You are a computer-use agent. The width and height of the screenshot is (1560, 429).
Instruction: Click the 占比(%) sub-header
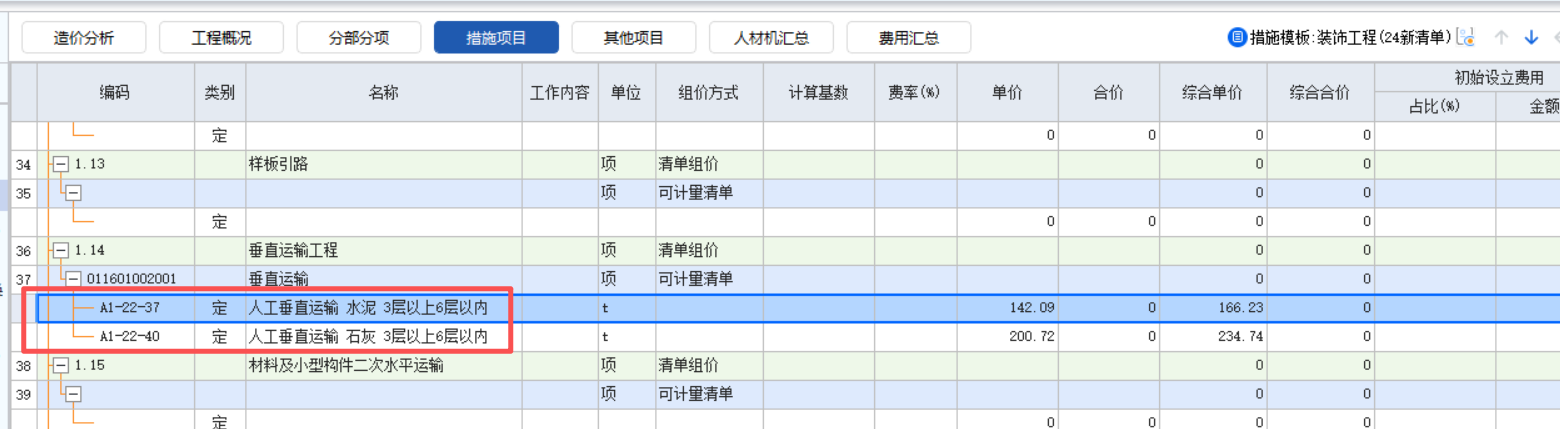(x=1435, y=107)
